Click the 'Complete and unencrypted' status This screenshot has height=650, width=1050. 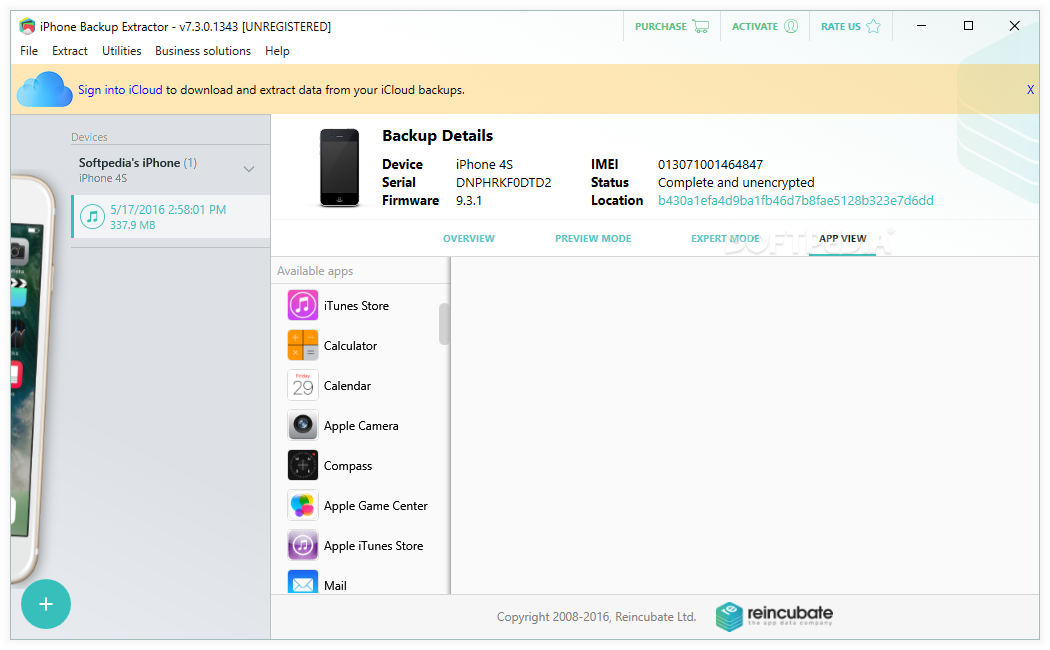pos(736,182)
